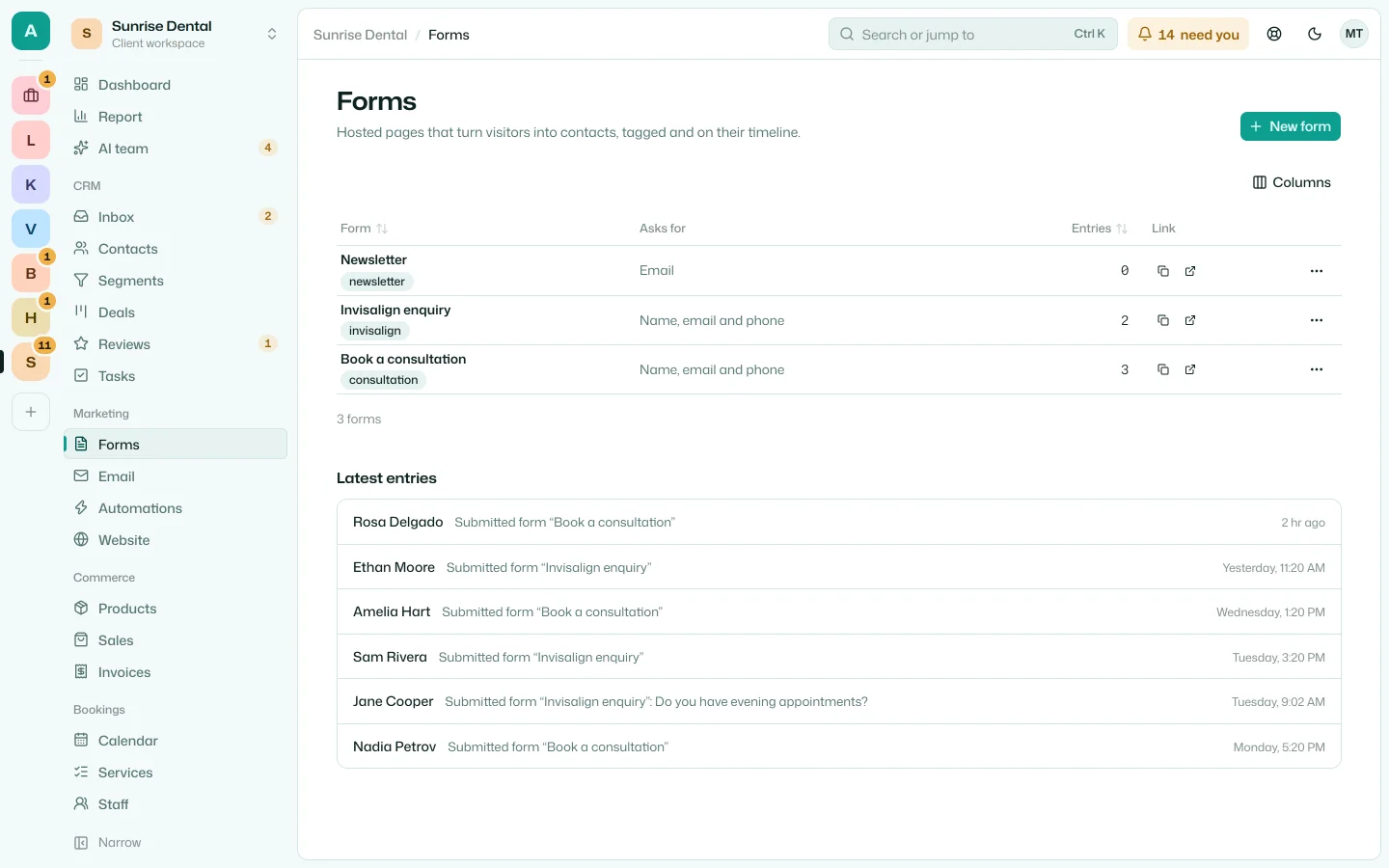This screenshot has width=1389, height=868.
Task: Open the Inbox in the CRM section
Action: (176, 217)
